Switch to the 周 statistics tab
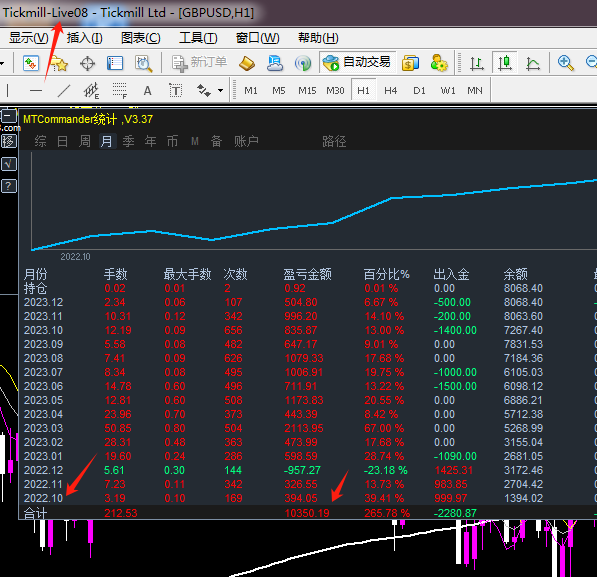Image resolution: width=597 pixels, height=577 pixels. pos(85,141)
